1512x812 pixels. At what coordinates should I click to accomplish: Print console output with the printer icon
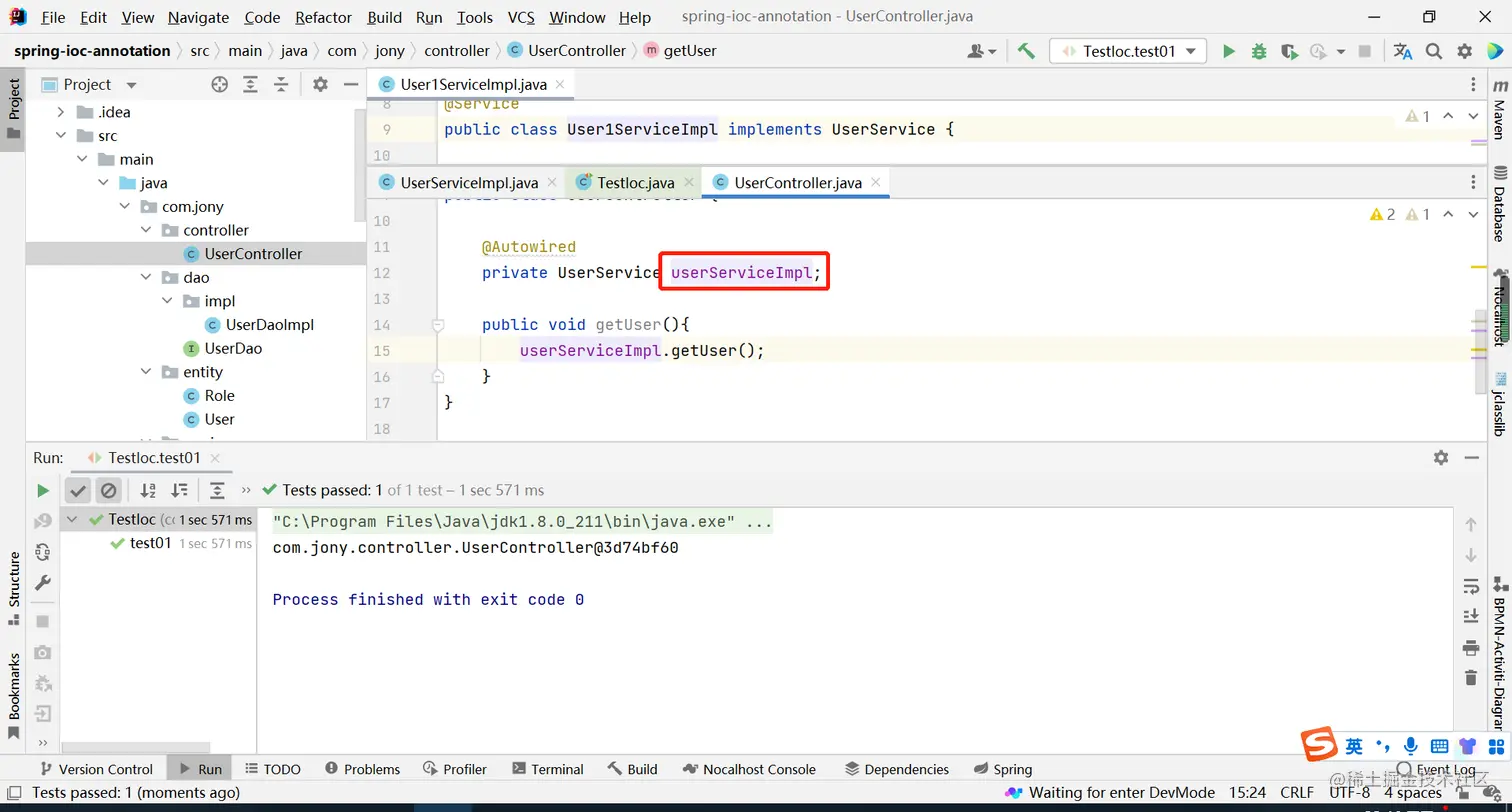[x=1470, y=646]
